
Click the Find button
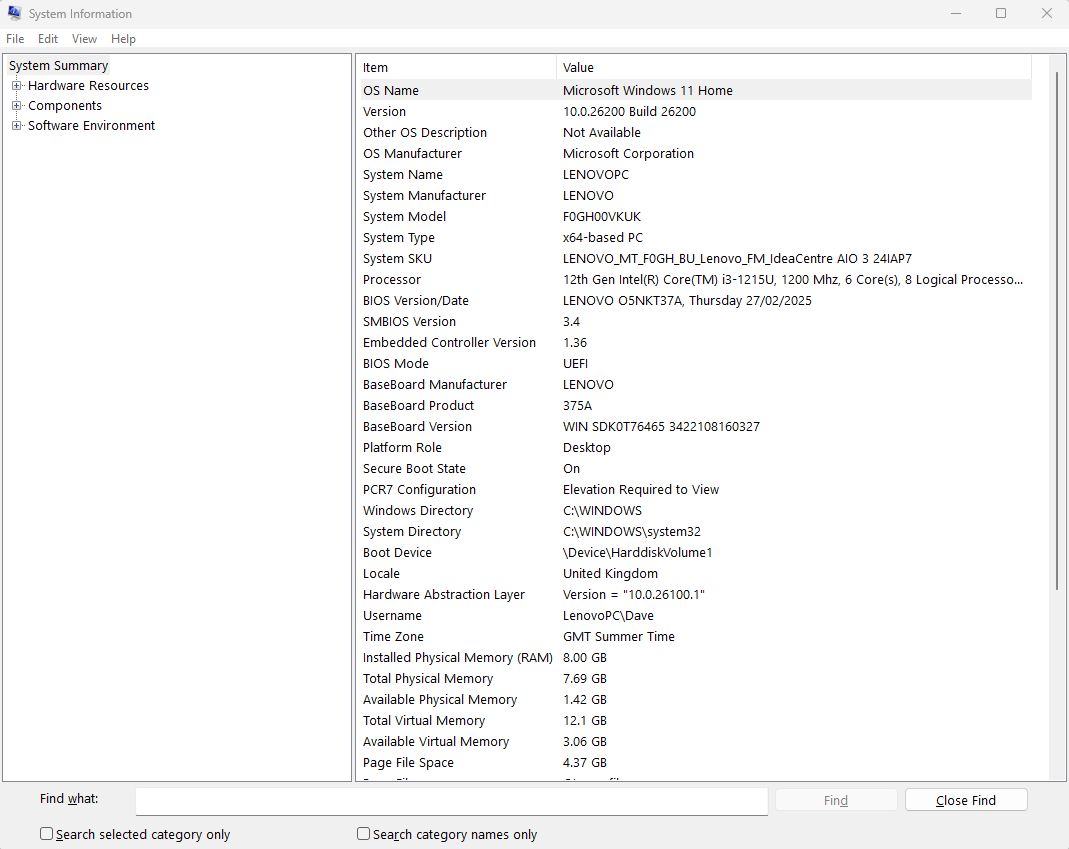[836, 801]
